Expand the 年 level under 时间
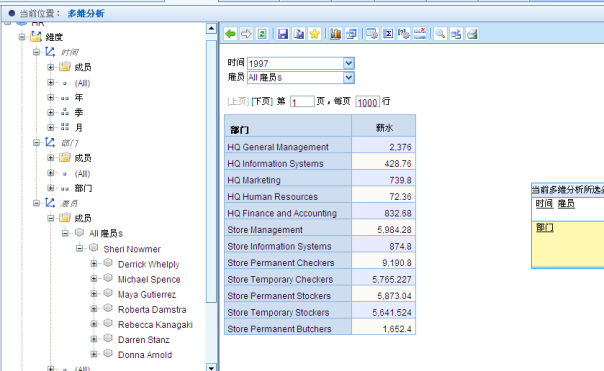This screenshot has width=604, height=371. [x=50, y=97]
